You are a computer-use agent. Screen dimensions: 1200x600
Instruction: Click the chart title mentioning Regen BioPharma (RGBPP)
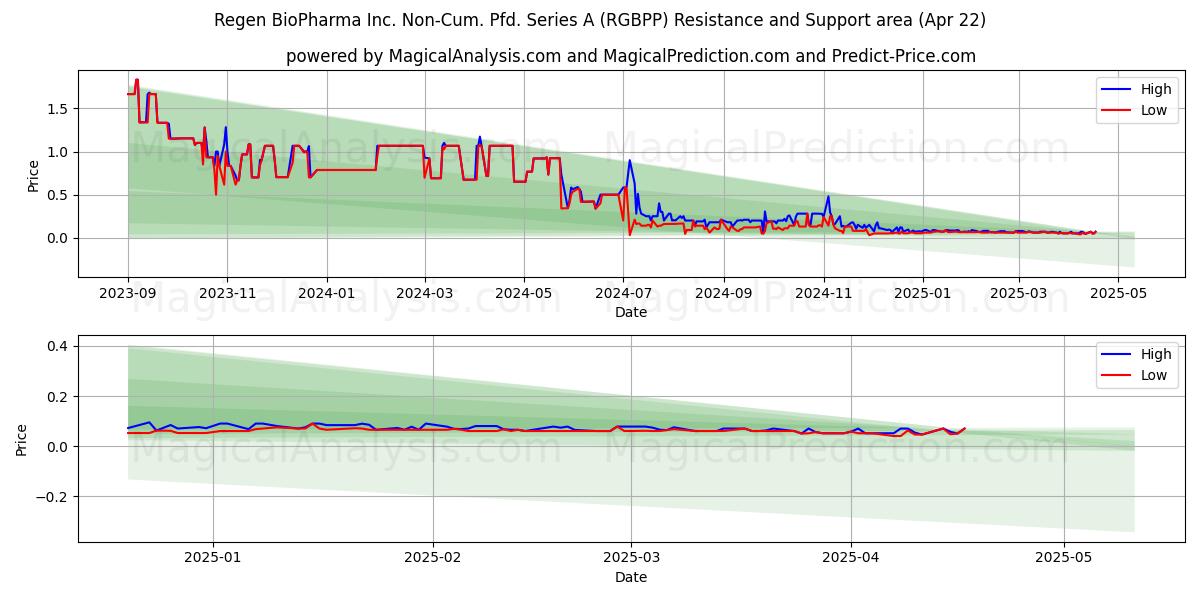click(600, 20)
